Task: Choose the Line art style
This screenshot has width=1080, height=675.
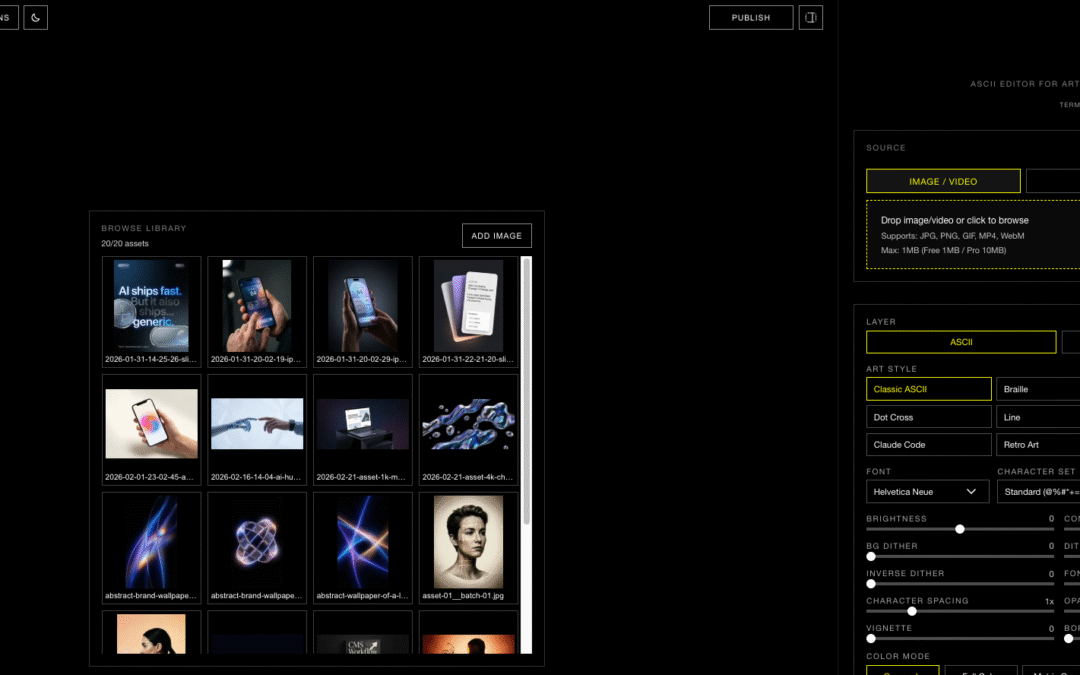Action: click(x=1038, y=417)
